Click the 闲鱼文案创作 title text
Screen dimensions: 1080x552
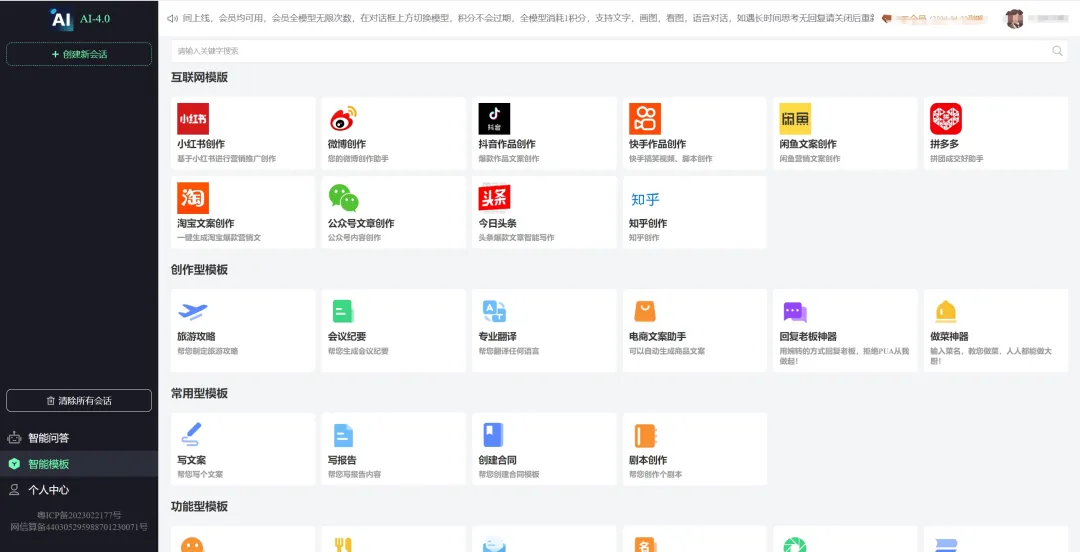(808, 144)
